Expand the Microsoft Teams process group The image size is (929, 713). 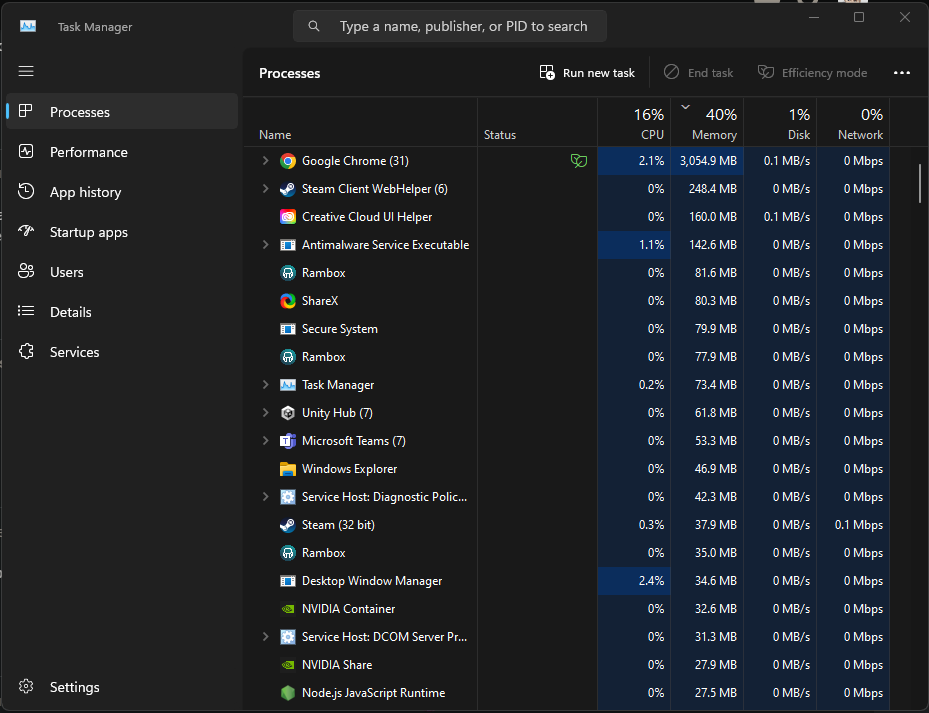[265, 441]
